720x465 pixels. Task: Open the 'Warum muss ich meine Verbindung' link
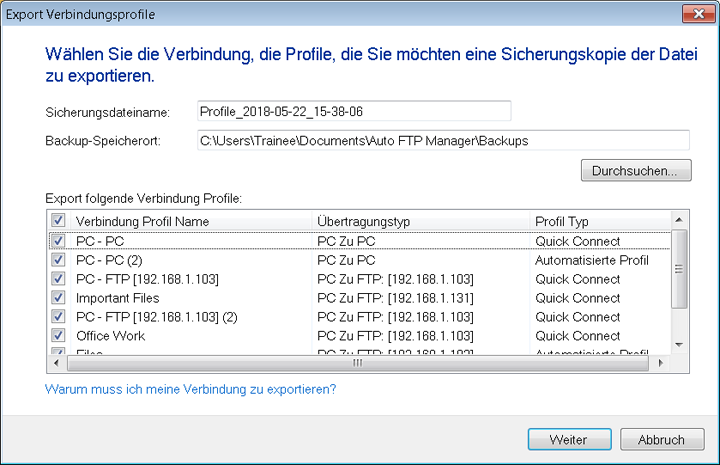pyautogui.click(x=191, y=389)
